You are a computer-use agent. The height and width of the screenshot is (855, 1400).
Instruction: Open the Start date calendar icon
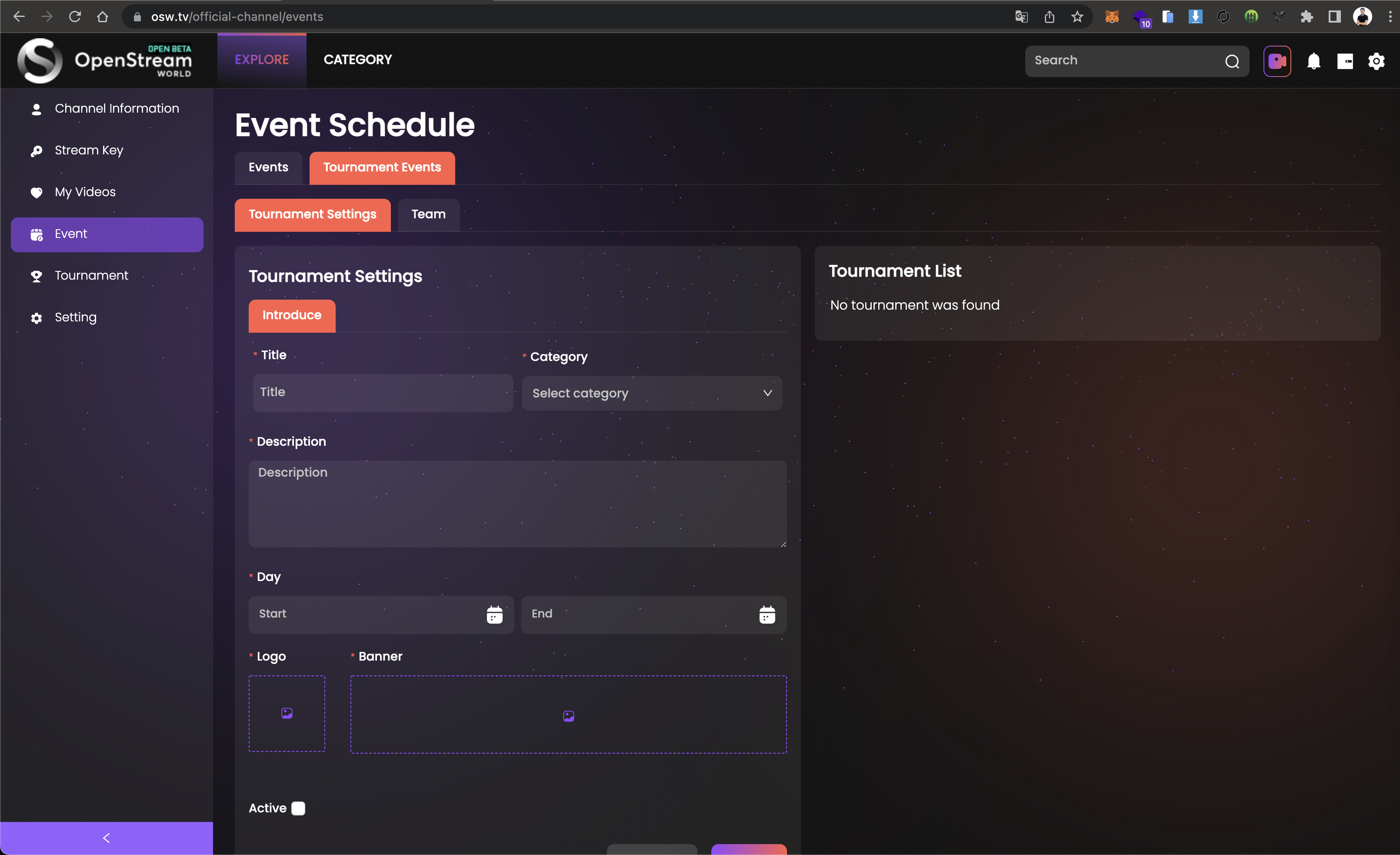point(494,615)
